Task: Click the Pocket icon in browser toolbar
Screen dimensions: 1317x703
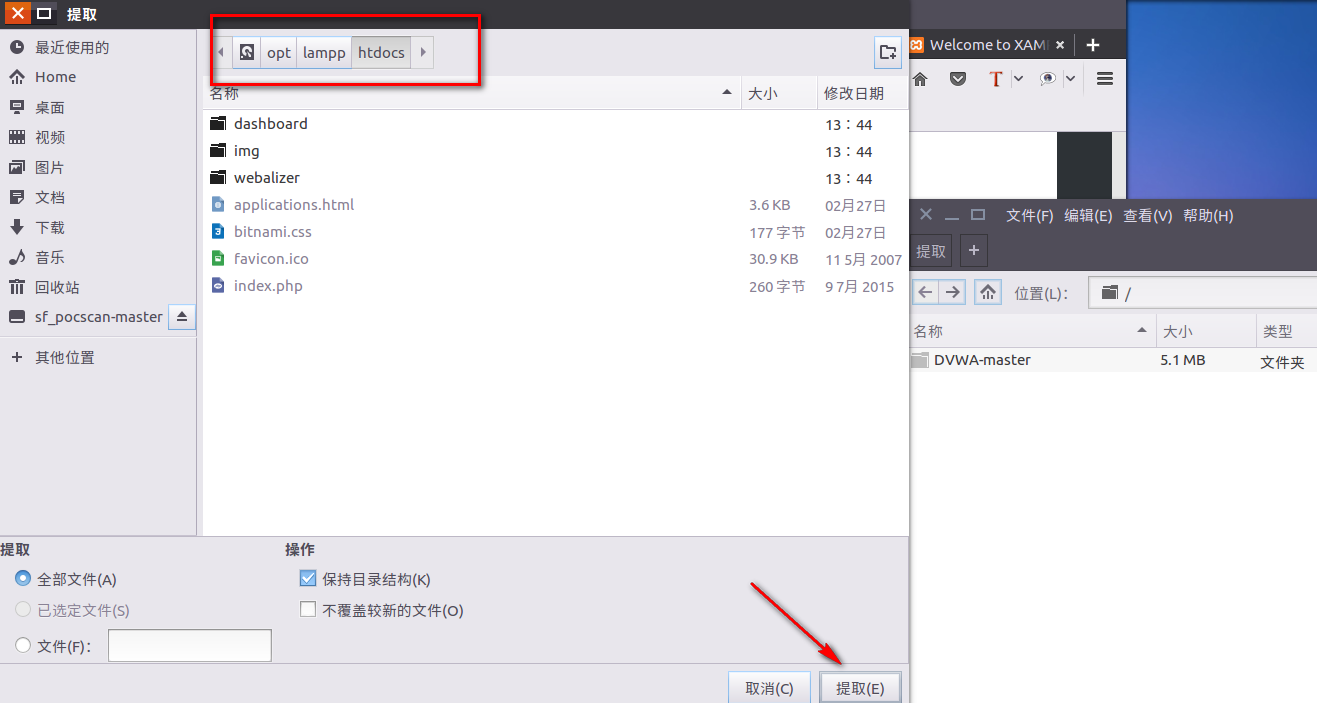Action: tap(958, 79)
